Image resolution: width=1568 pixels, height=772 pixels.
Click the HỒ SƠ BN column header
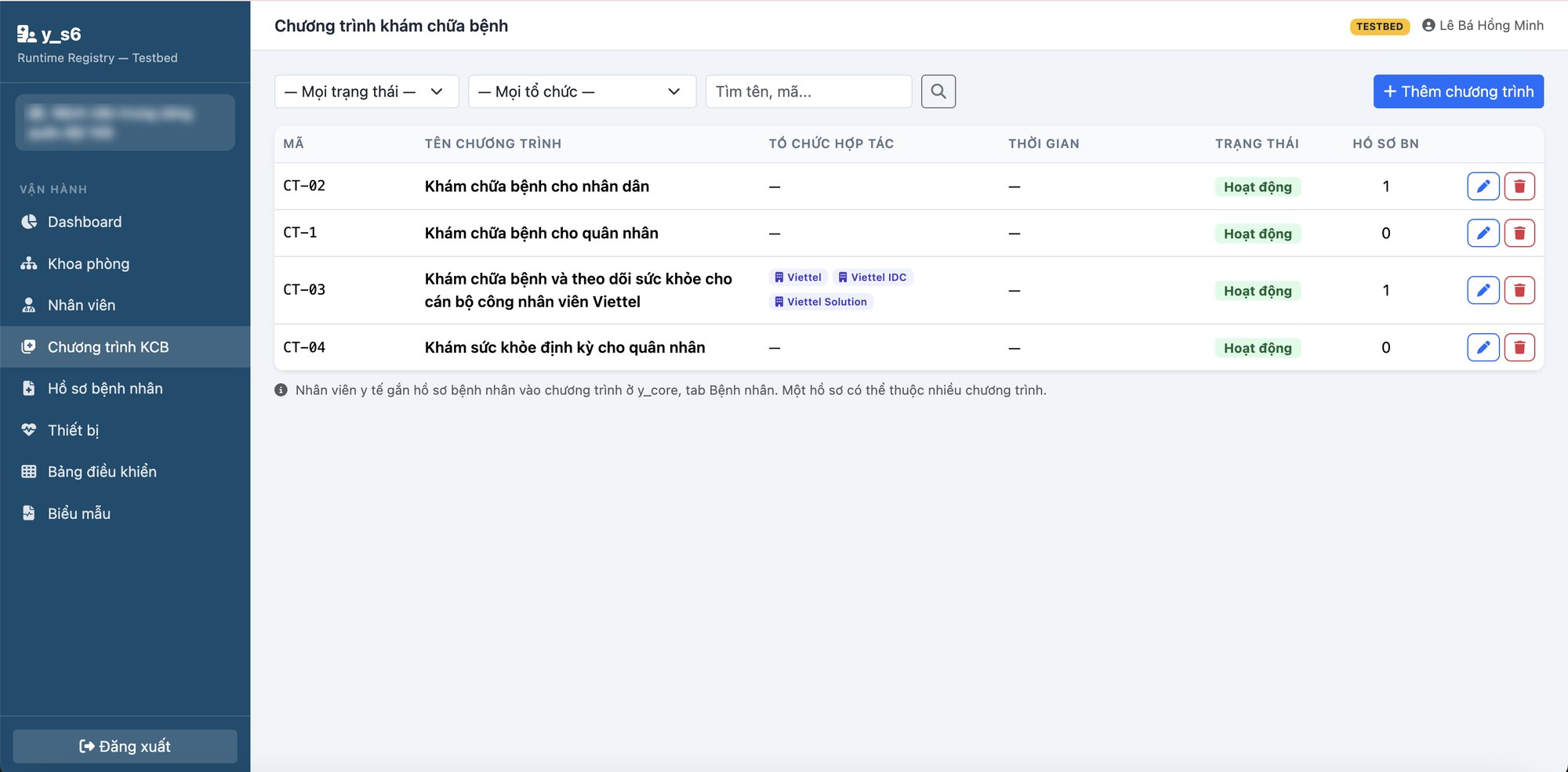(x=1385, y=143)
